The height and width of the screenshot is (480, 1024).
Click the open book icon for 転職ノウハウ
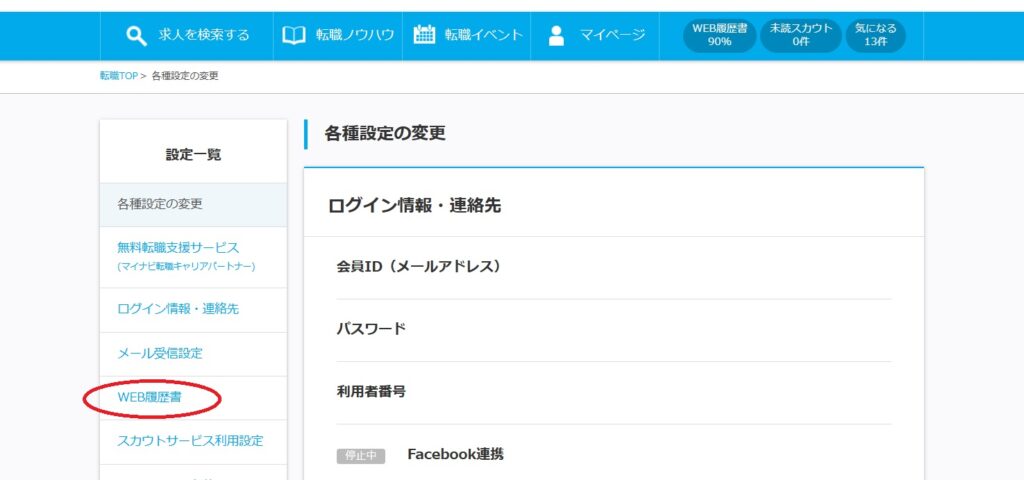(x=293, y=35)
